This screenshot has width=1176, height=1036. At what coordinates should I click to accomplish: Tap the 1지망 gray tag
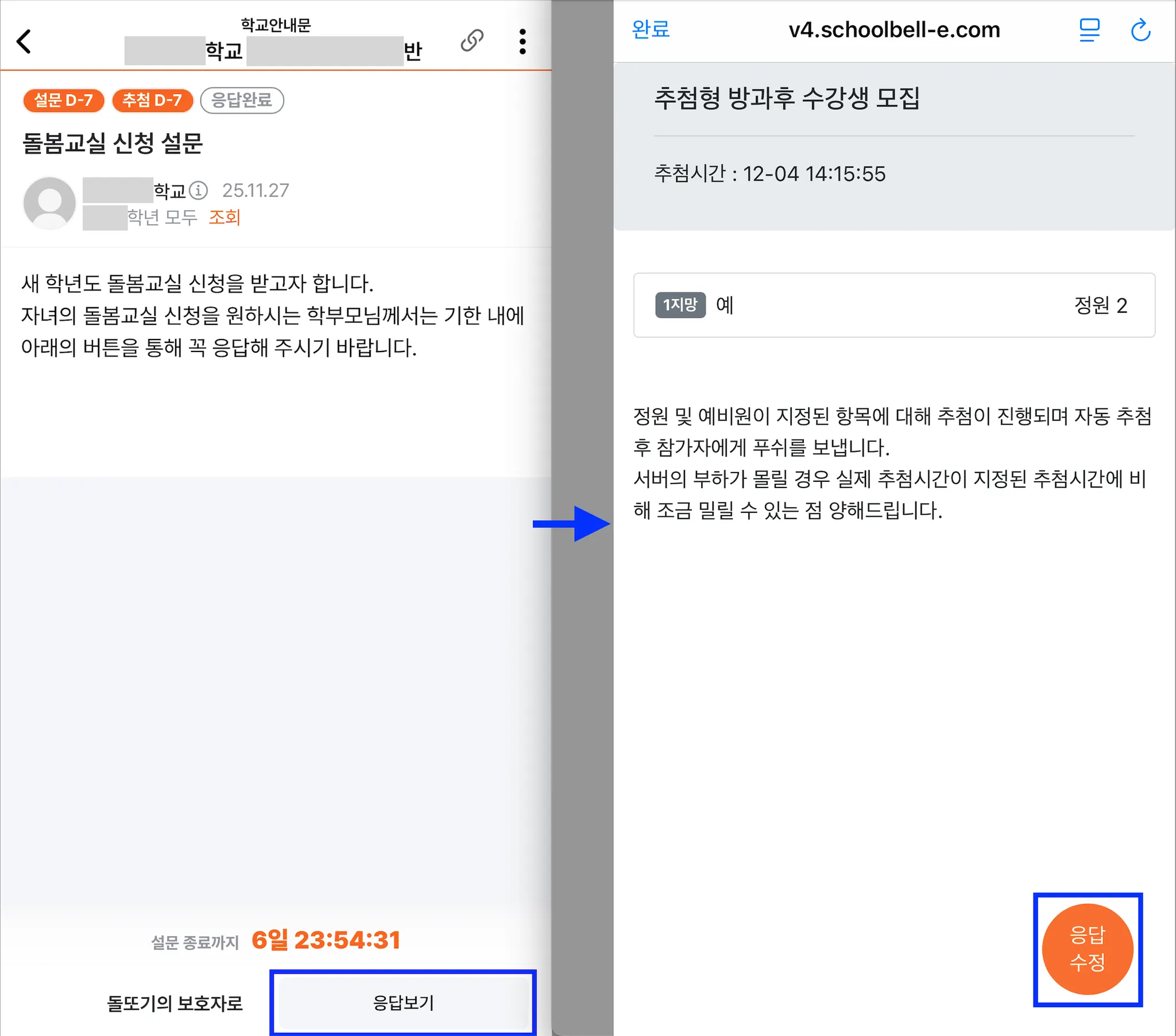pyautogui.click(x=679, y=304)
